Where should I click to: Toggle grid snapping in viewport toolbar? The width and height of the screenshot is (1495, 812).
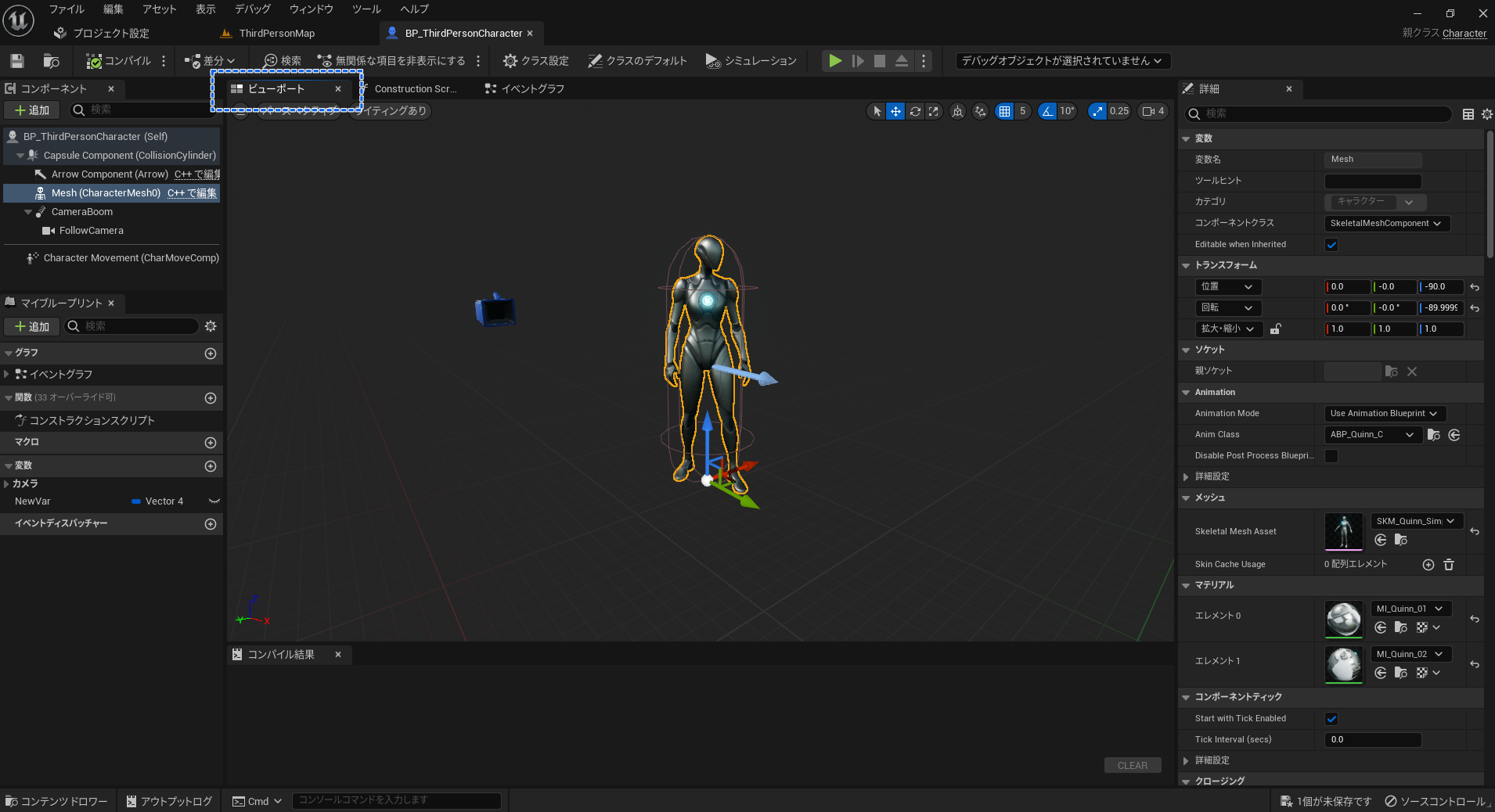1004,111
